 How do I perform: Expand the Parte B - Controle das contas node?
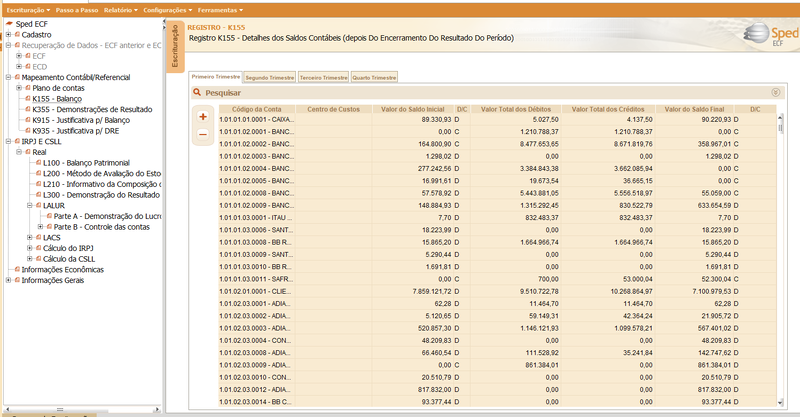tap(40, 227)
